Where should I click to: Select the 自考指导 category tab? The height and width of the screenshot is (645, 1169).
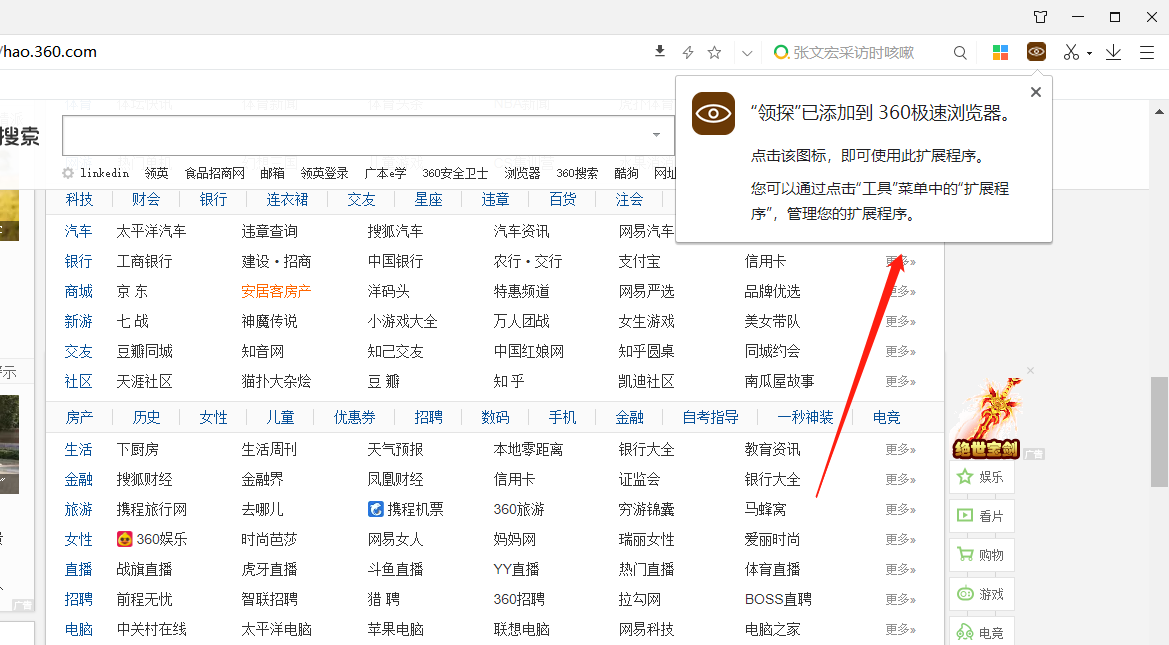coord(710,417)
